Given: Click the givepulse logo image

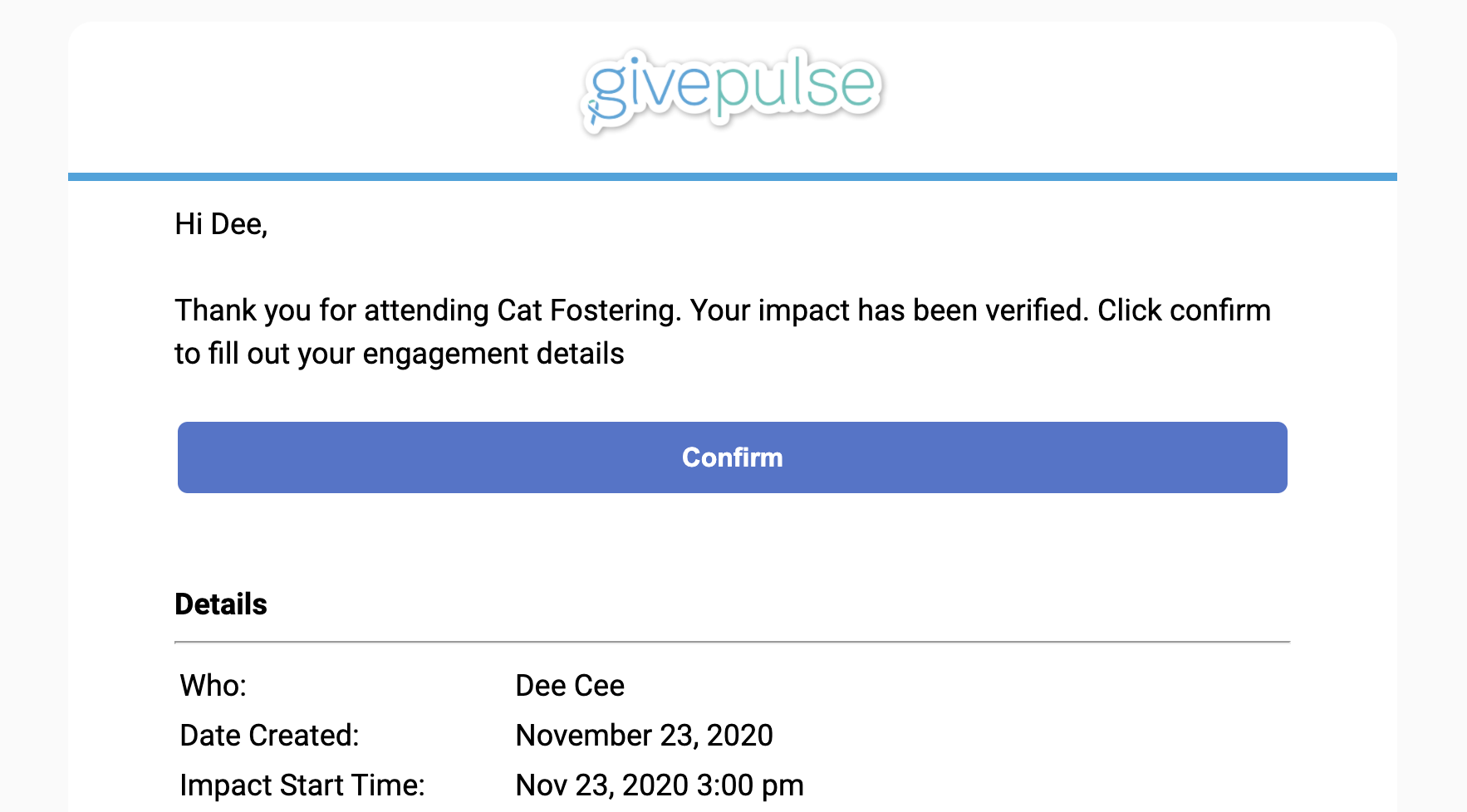Looking at the screenshot, I should tap(731, 90).
